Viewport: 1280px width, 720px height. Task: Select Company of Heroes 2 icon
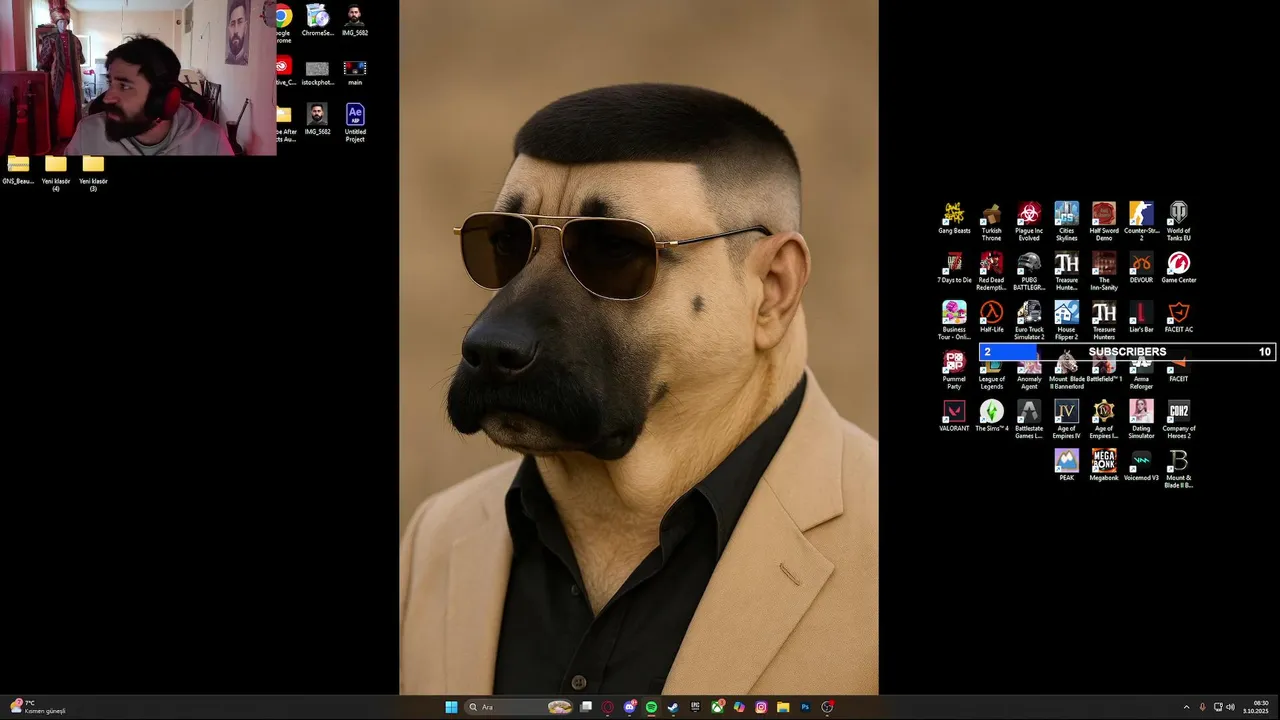[x=1179, y=418]
